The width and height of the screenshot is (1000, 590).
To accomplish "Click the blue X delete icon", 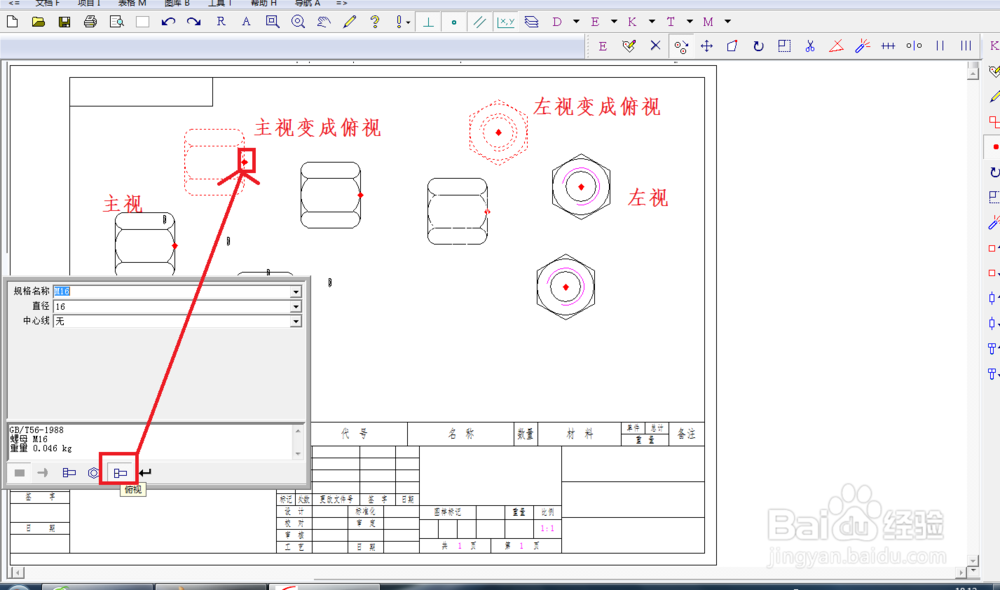I will [x=655, y=46].
